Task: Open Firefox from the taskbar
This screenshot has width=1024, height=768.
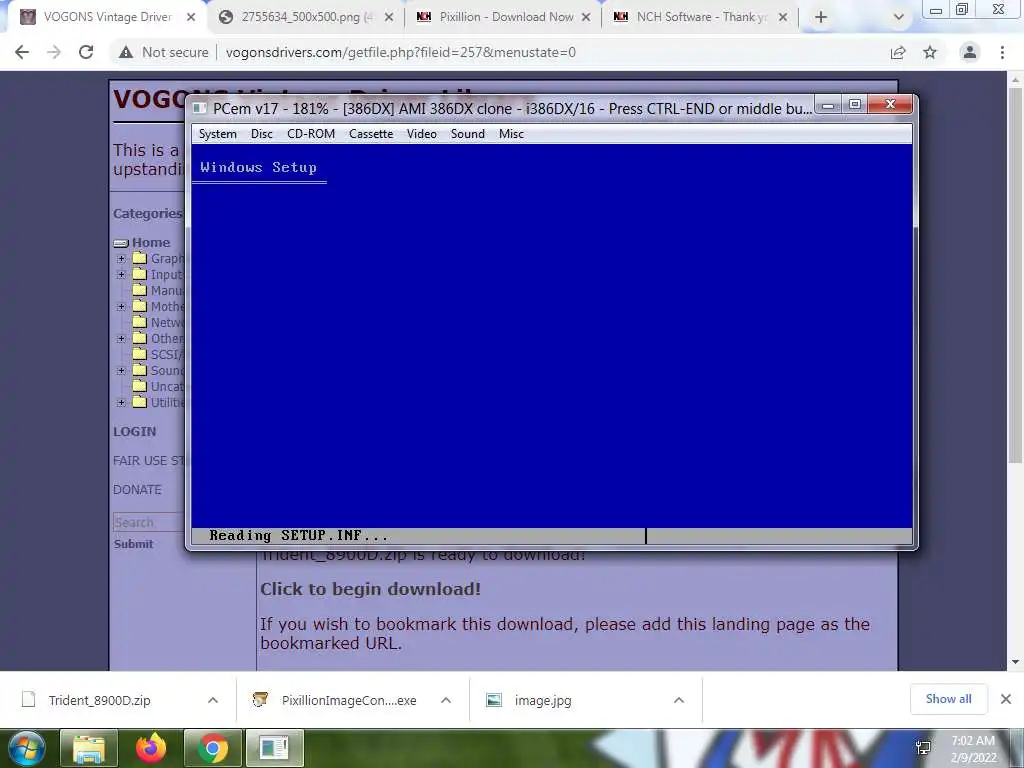Action: [x=151, y=748]
